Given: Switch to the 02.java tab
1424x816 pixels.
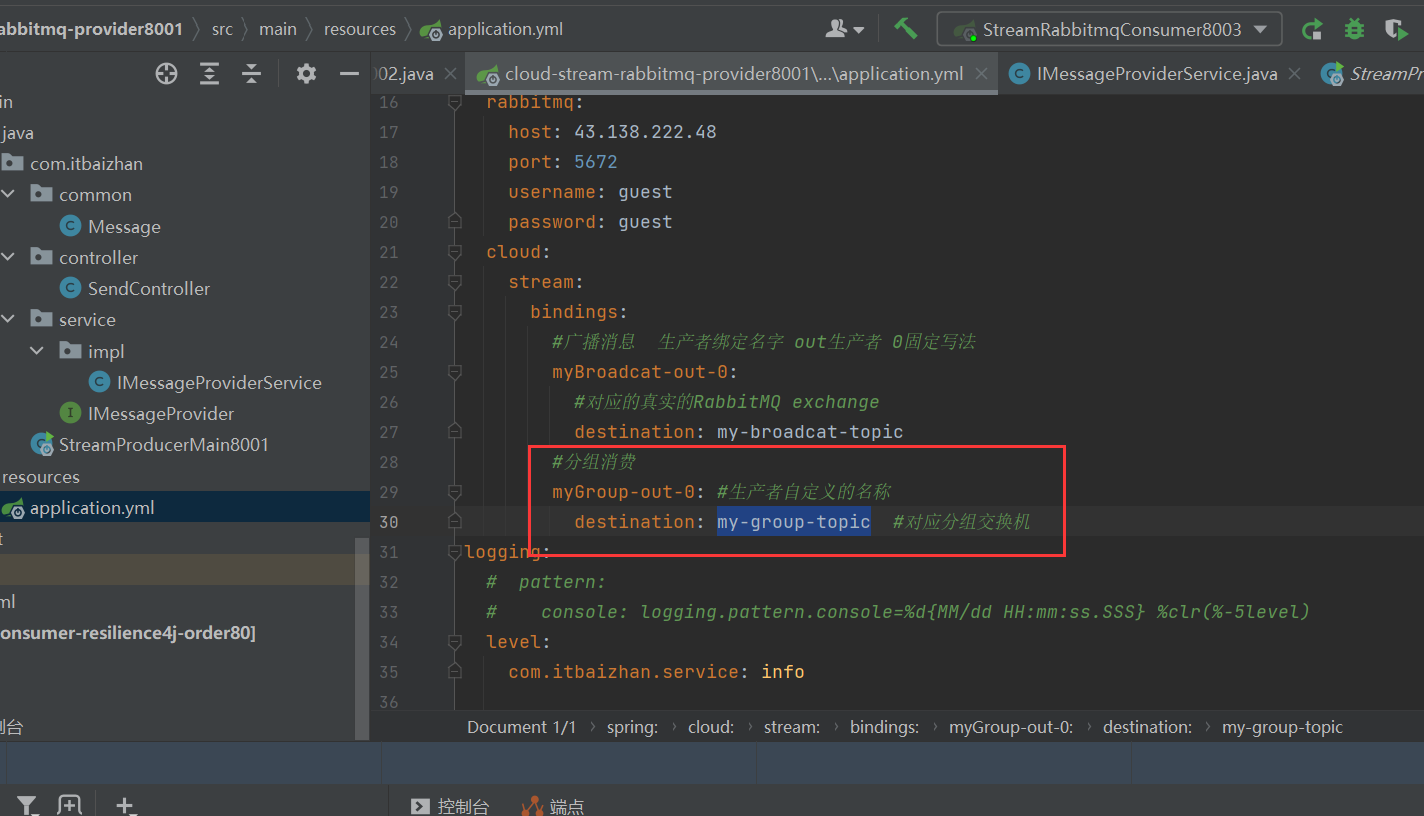Looking at the screenshot, I should (x=405, y=73).
